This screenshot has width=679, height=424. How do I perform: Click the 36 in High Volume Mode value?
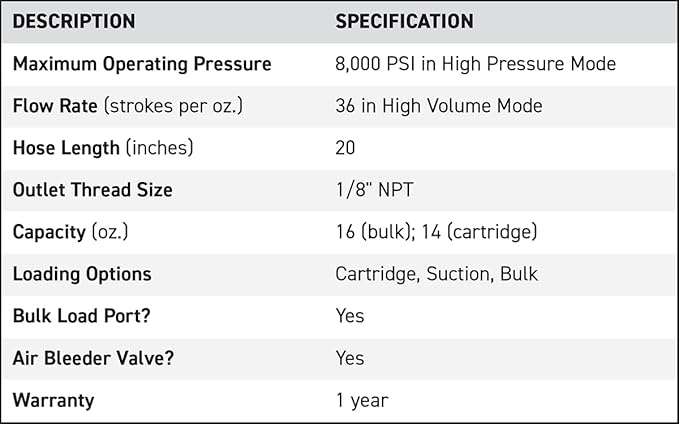tap(439, 106)
